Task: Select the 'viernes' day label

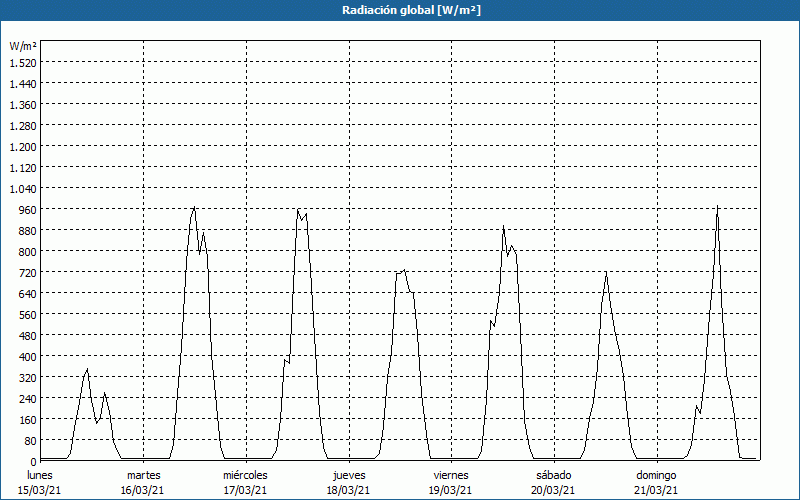Action: [451, 475]
